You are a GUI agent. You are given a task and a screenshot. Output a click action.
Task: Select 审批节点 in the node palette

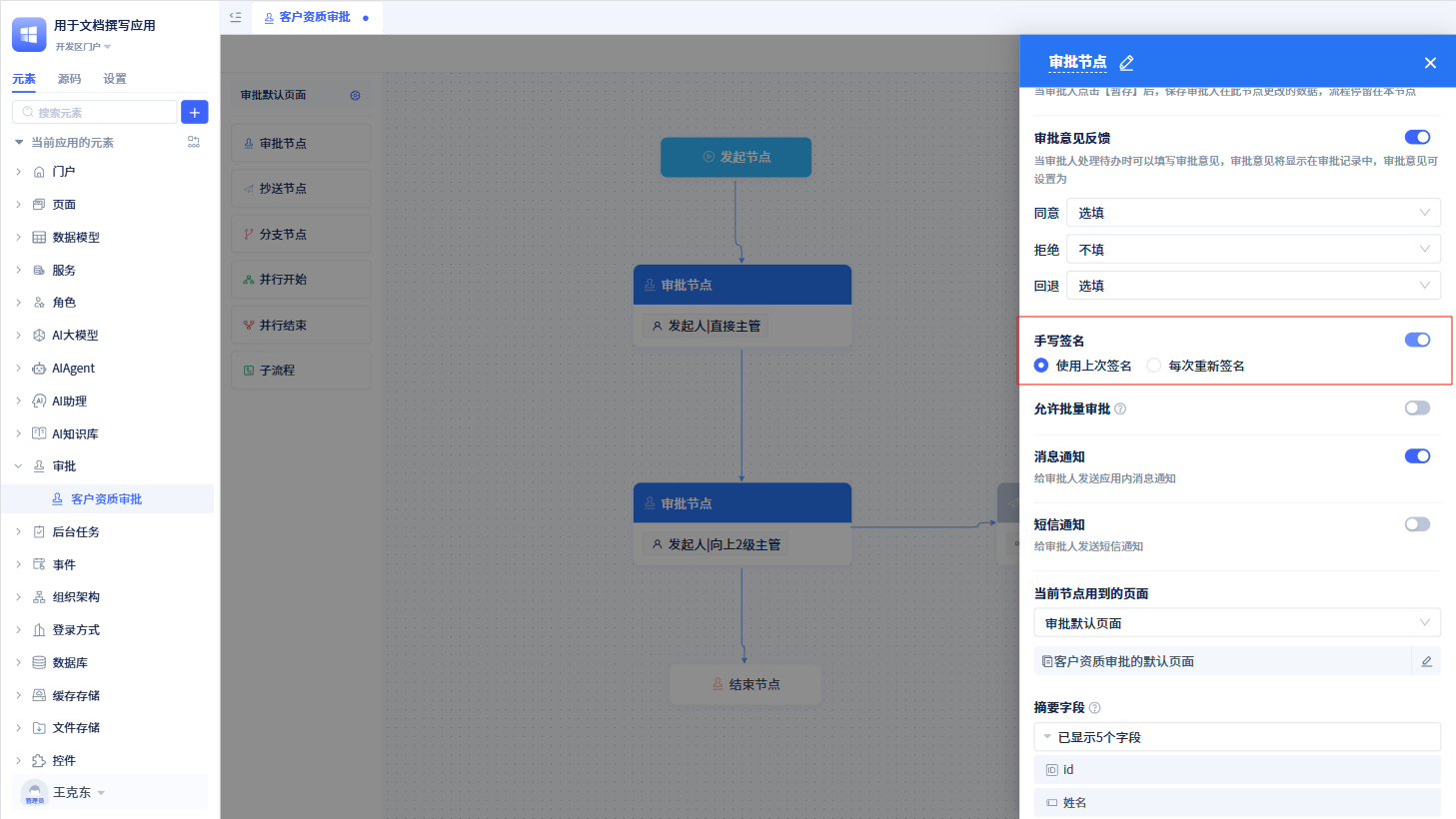tap(301, 144)
